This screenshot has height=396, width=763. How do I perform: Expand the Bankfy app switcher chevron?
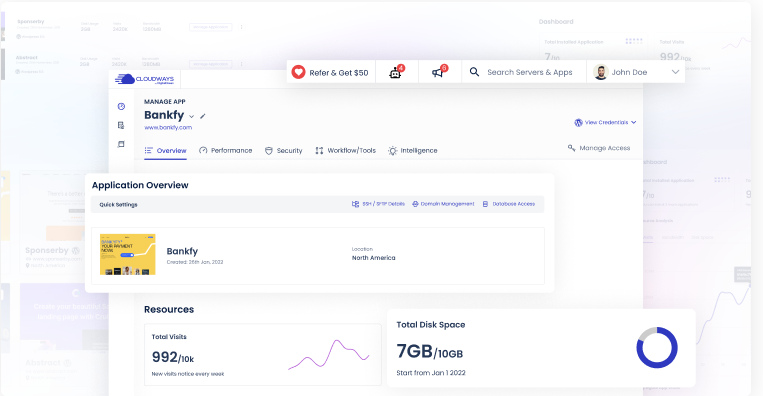click(191, 116)
